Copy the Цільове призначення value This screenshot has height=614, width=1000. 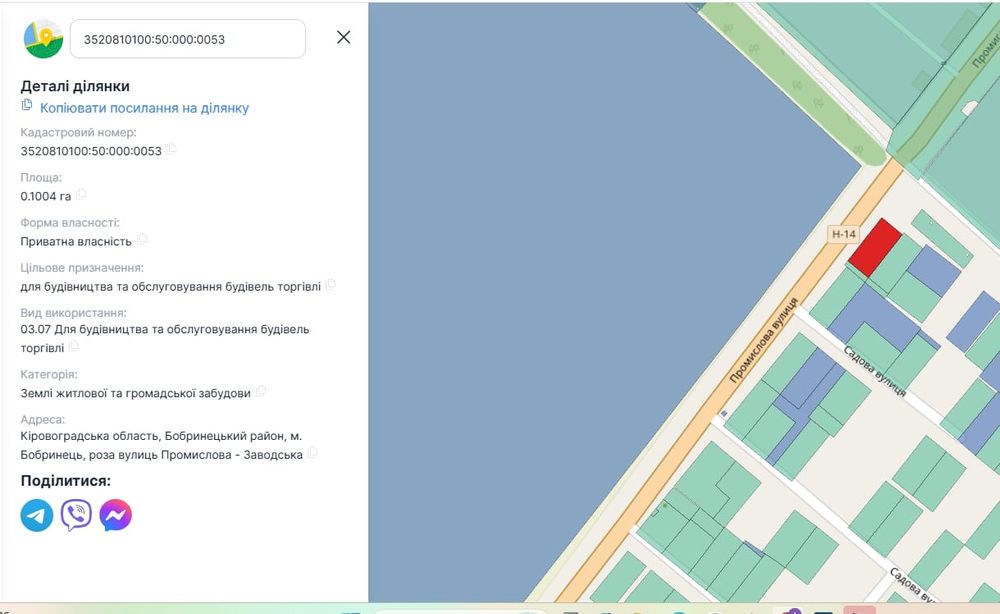click(x=331, y=285)
